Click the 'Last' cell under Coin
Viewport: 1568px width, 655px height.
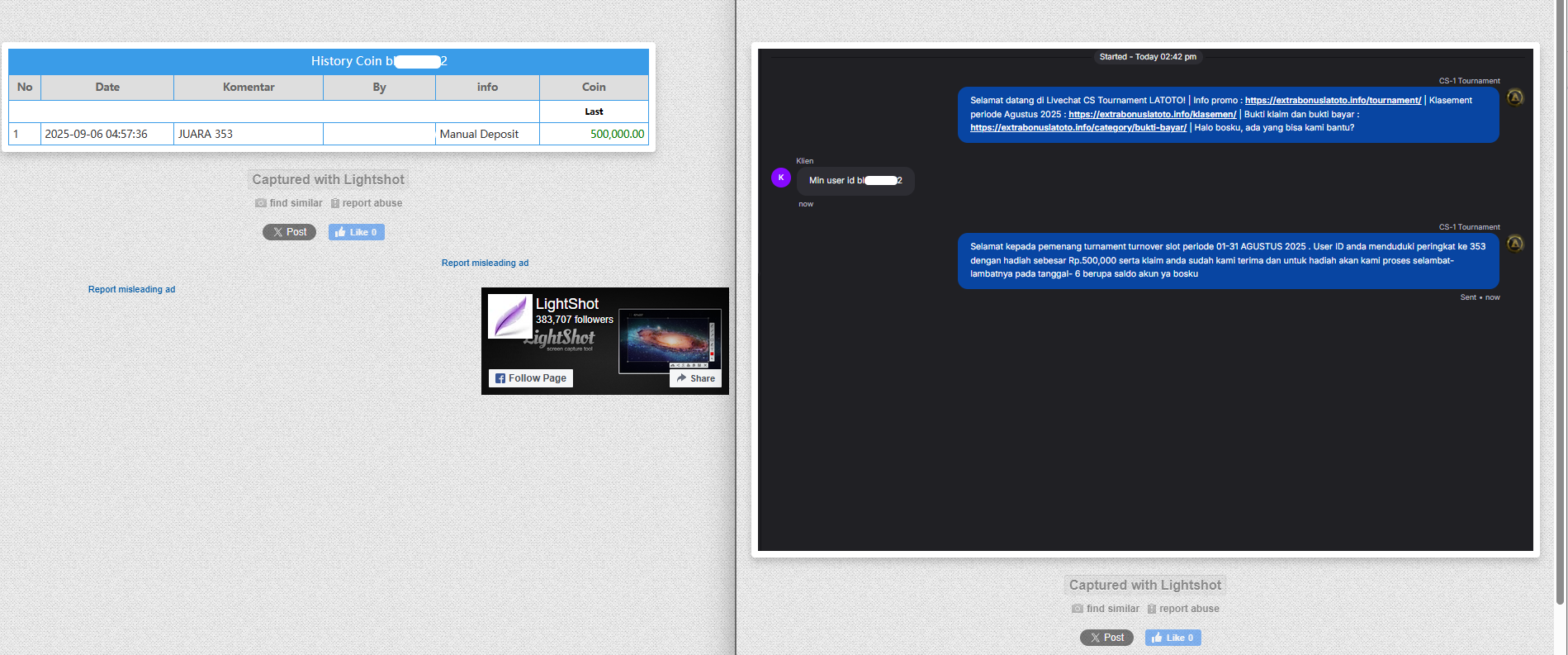(594, 112)
